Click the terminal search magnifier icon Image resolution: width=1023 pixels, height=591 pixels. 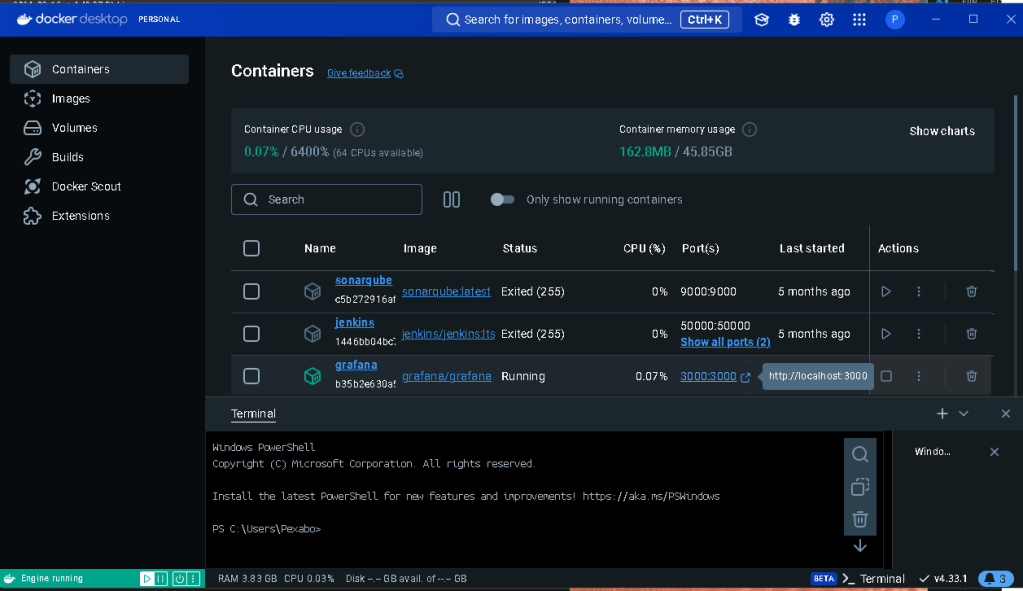[x=860, y=454]
